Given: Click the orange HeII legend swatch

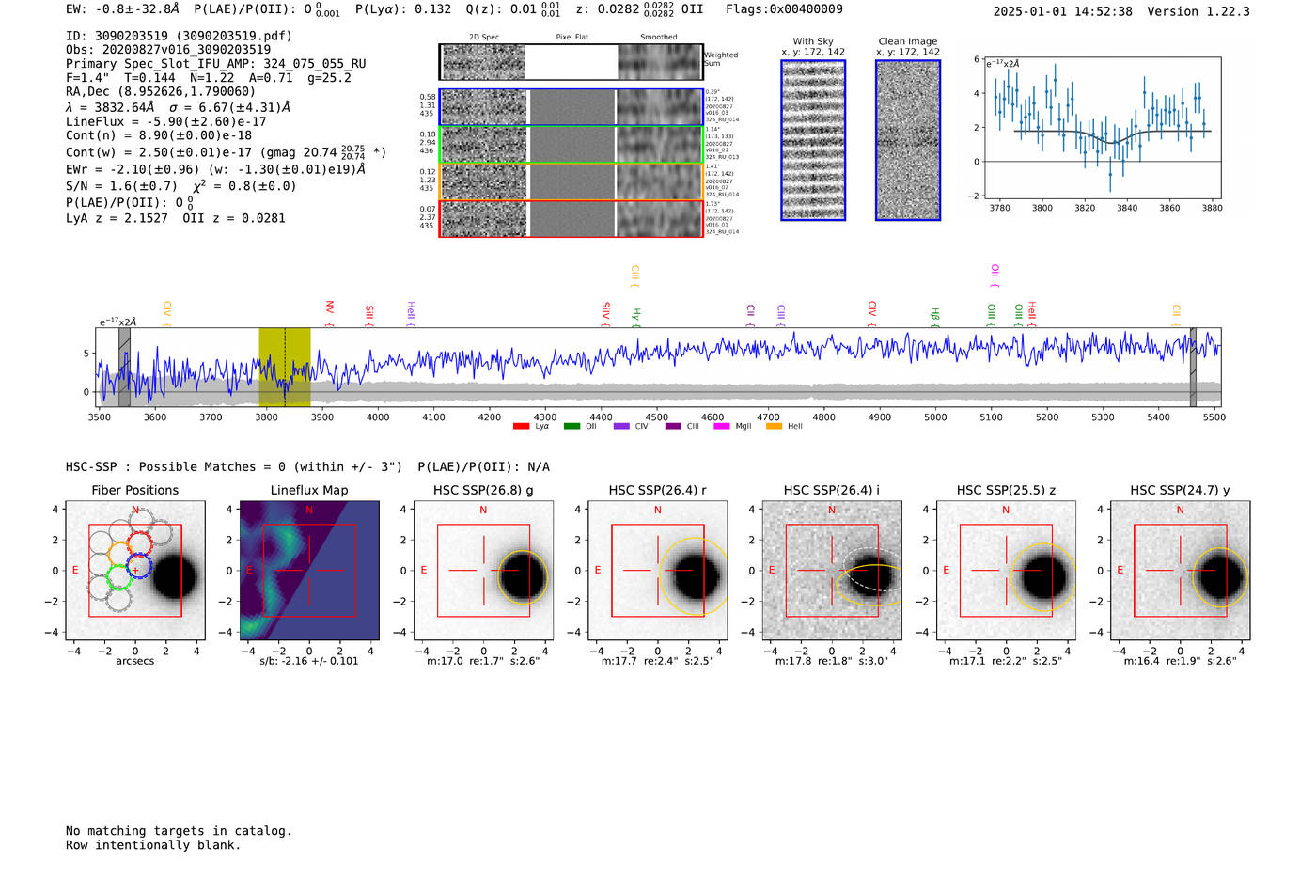Looking at the screenshot, I should coord(774,427).
